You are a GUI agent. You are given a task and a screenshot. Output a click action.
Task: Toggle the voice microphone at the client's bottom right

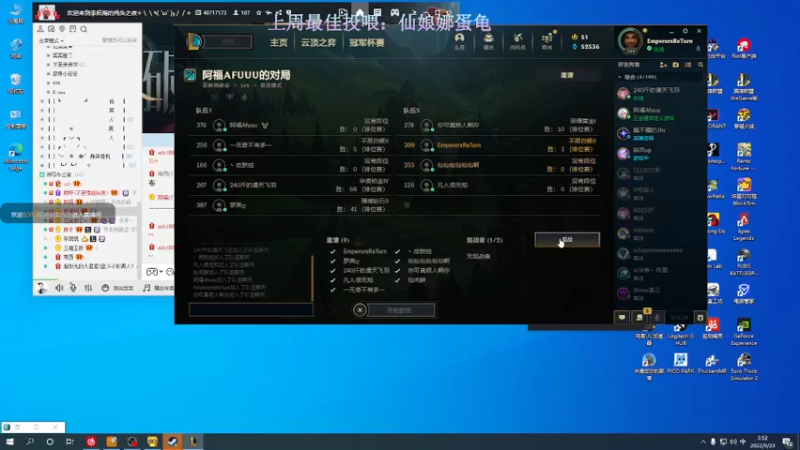point(657,317)
